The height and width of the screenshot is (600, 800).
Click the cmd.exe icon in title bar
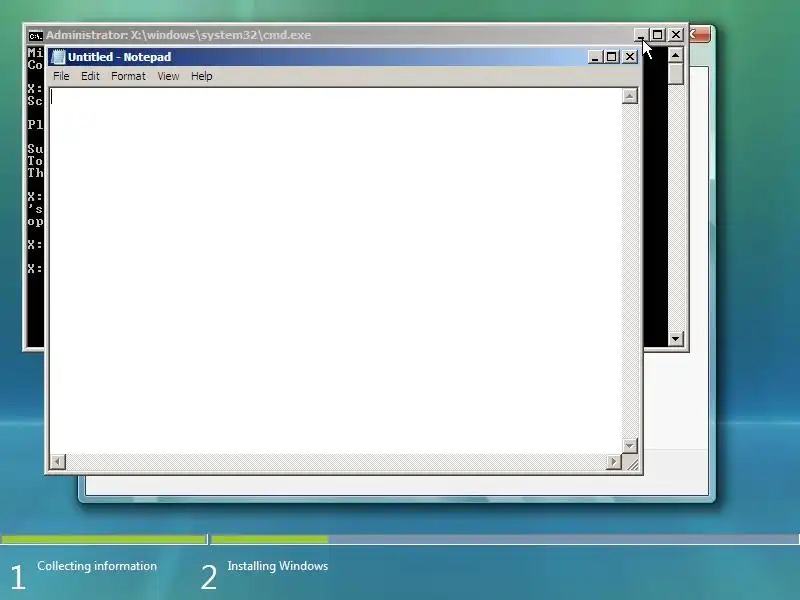pyautogui.click(x=35, y=36)
